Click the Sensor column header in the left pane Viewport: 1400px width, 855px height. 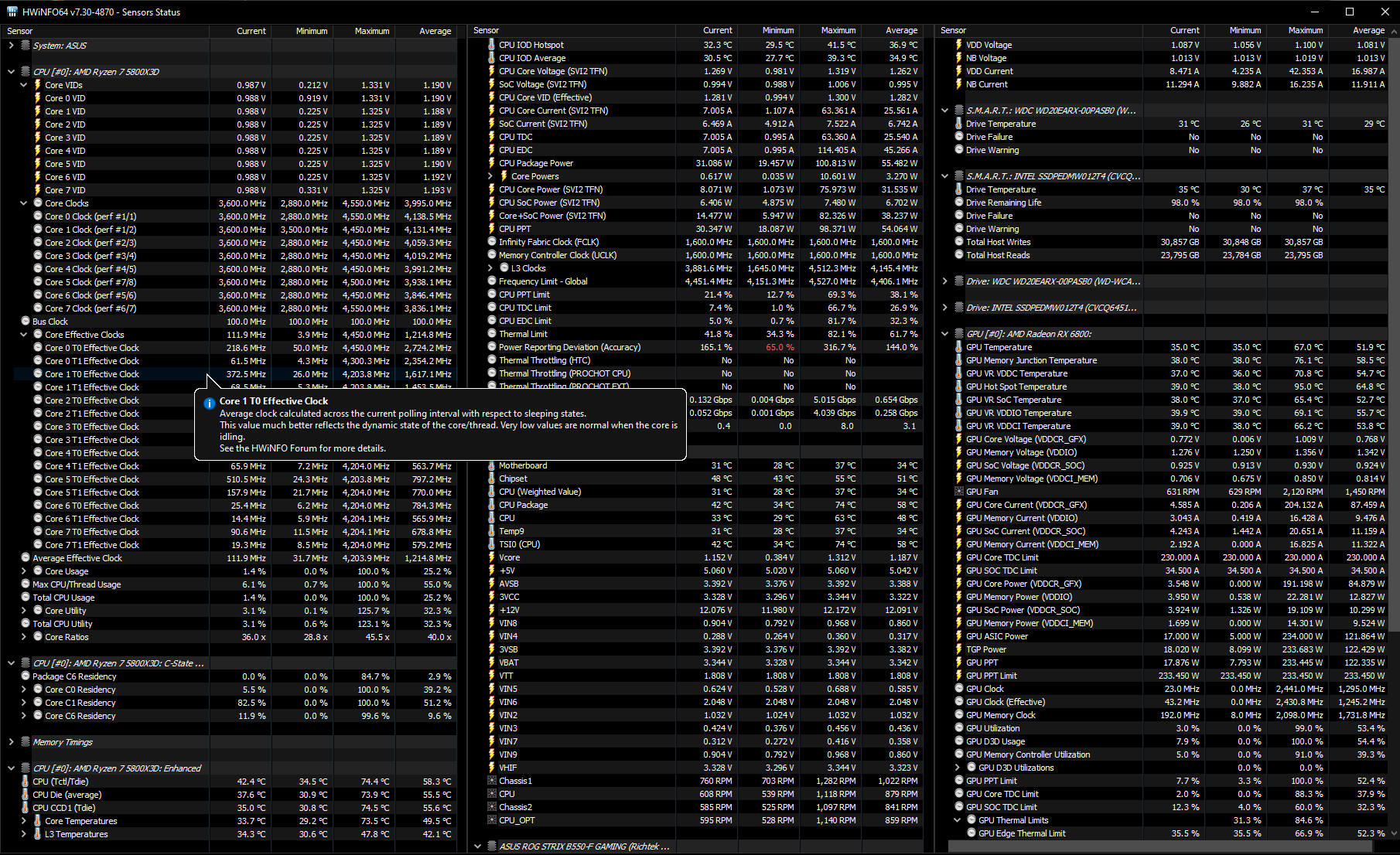(105, 31)
